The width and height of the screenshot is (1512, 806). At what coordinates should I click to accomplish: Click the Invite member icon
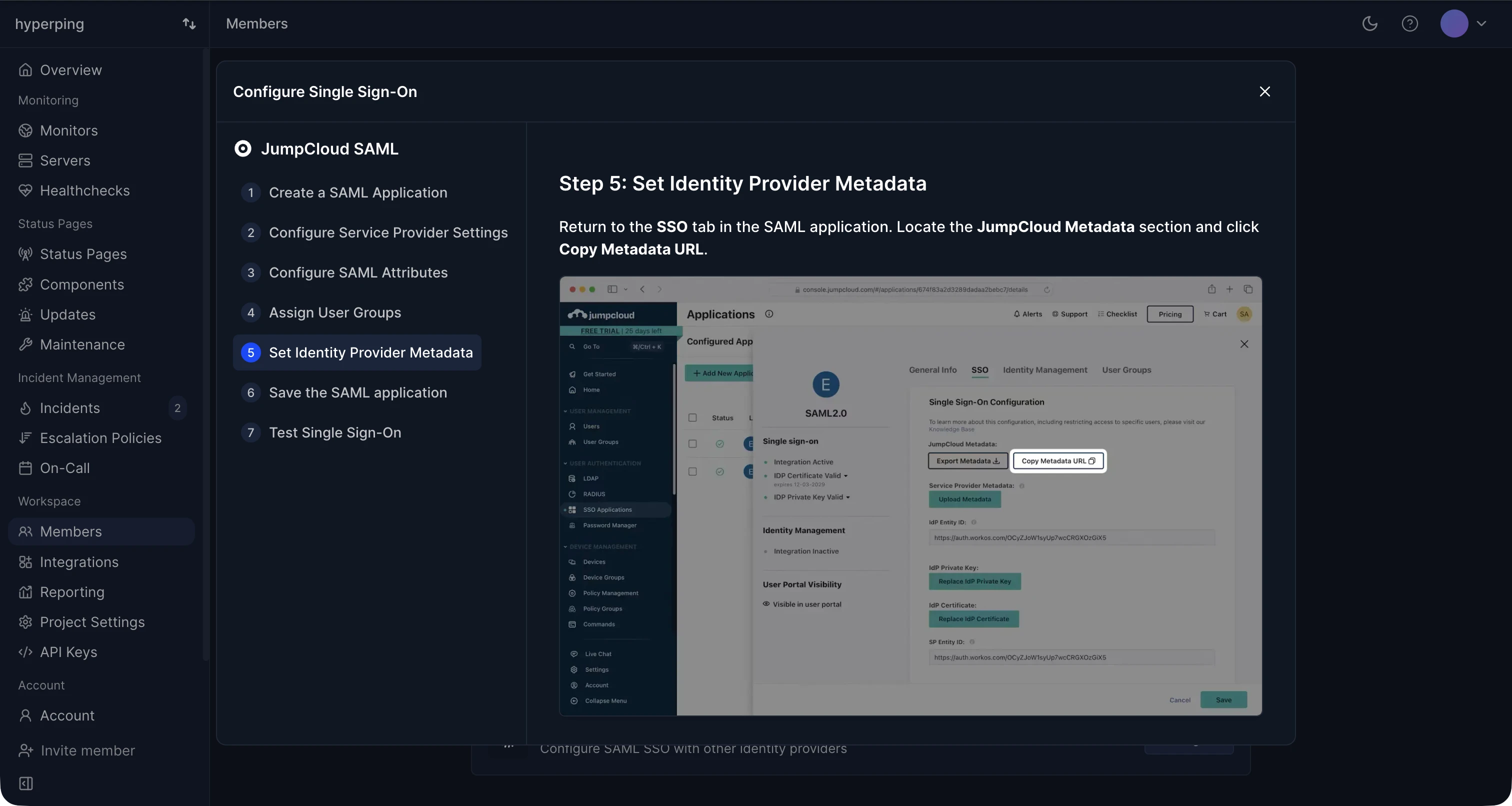[26, 750]
